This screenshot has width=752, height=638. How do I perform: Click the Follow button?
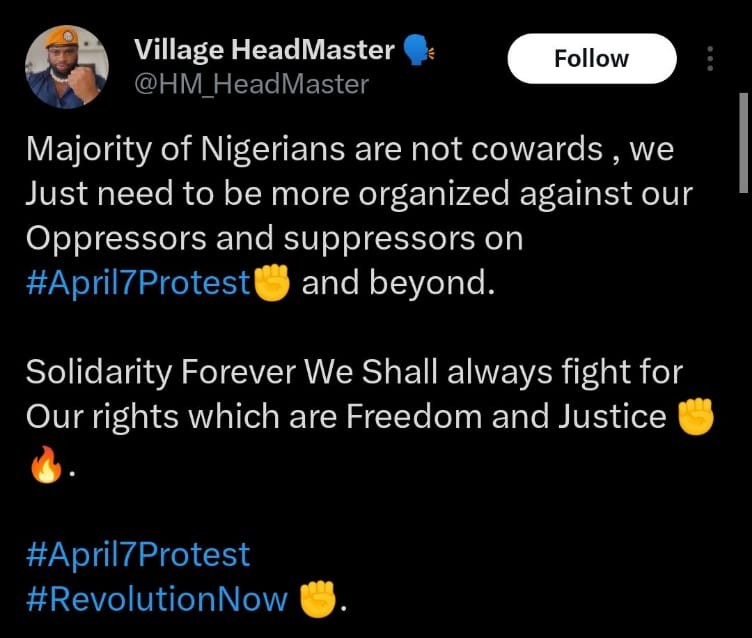pos(591,59)
